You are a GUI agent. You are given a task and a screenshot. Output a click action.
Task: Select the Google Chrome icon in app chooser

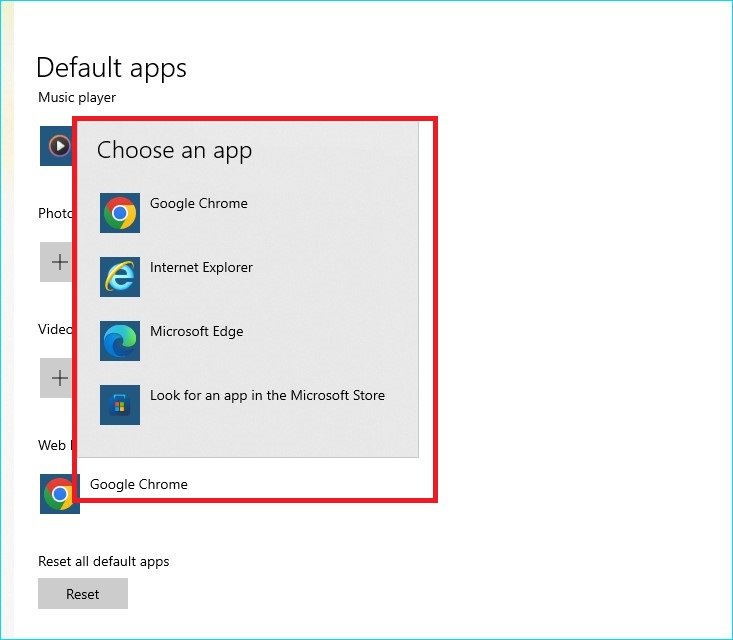coord(120,213)
